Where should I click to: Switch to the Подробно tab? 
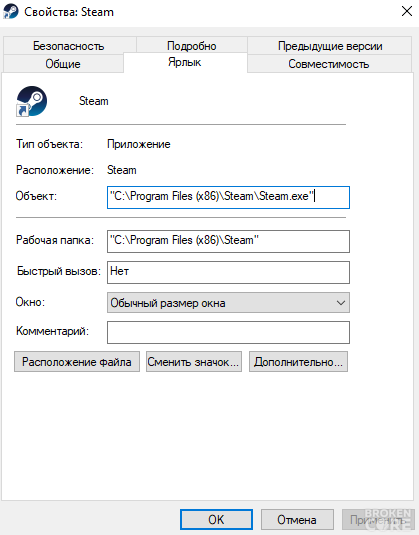[192, 46]
